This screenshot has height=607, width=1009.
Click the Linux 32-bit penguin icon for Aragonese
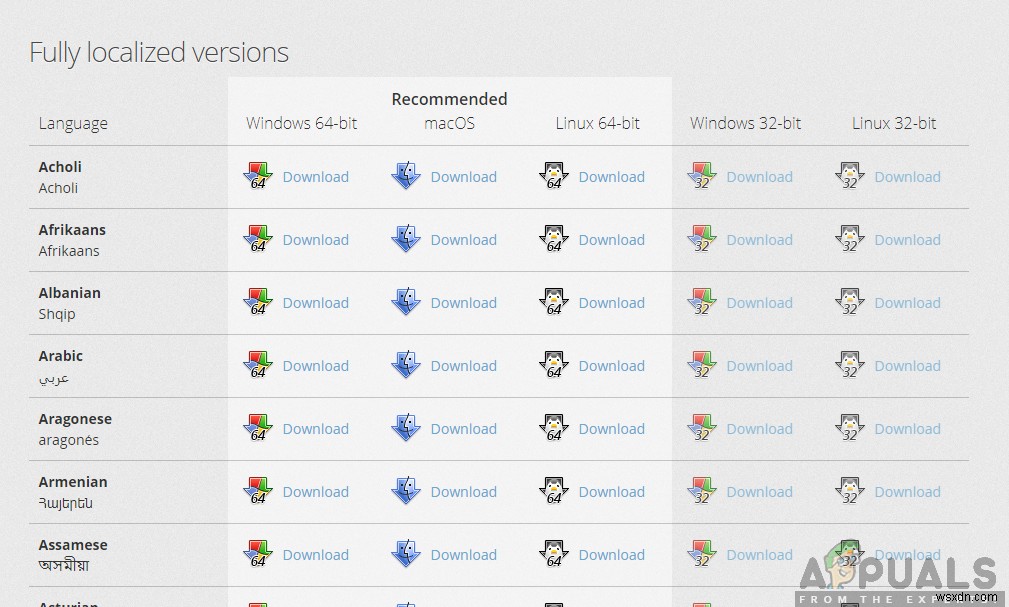click(x=850, y=428)
